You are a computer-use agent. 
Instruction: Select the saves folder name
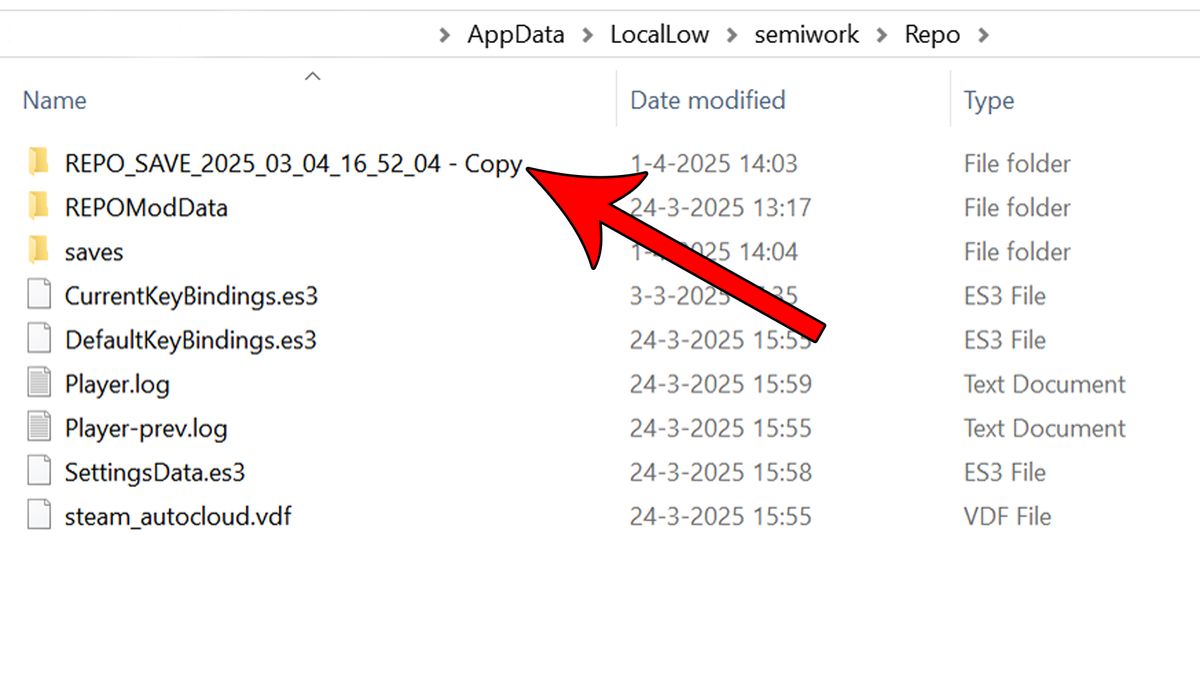pyautogui.click(x=94, y=252)
